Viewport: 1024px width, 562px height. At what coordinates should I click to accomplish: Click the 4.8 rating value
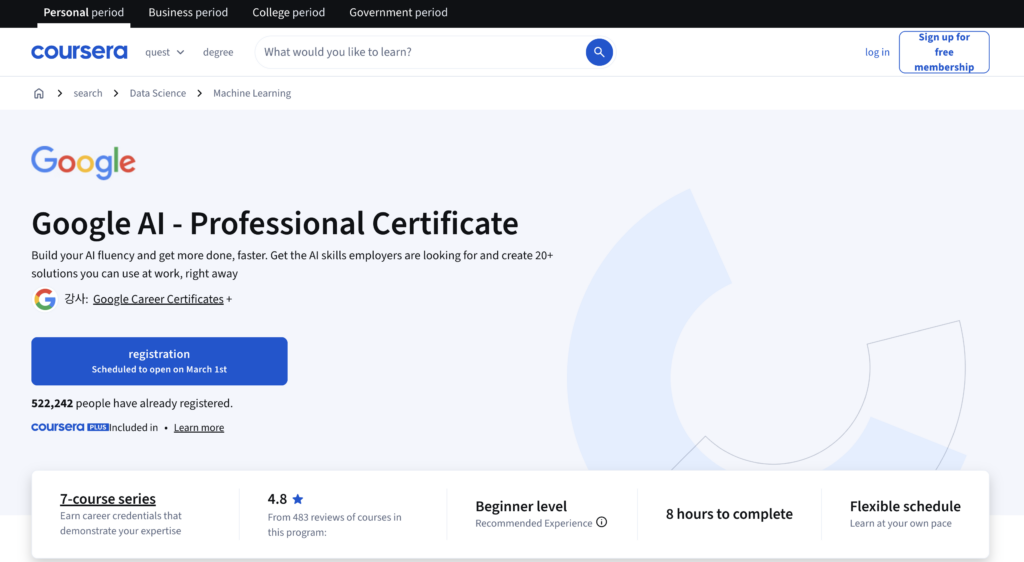pyautogui.click(x=277, y=499)
